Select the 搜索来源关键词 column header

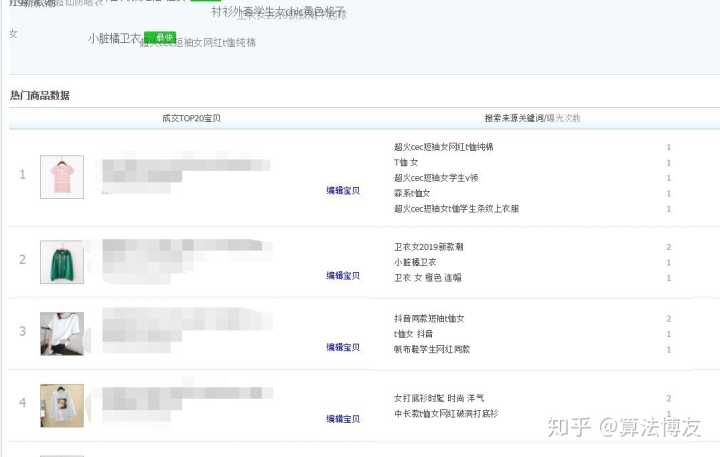pyautogui.click(x=514, y=118)
